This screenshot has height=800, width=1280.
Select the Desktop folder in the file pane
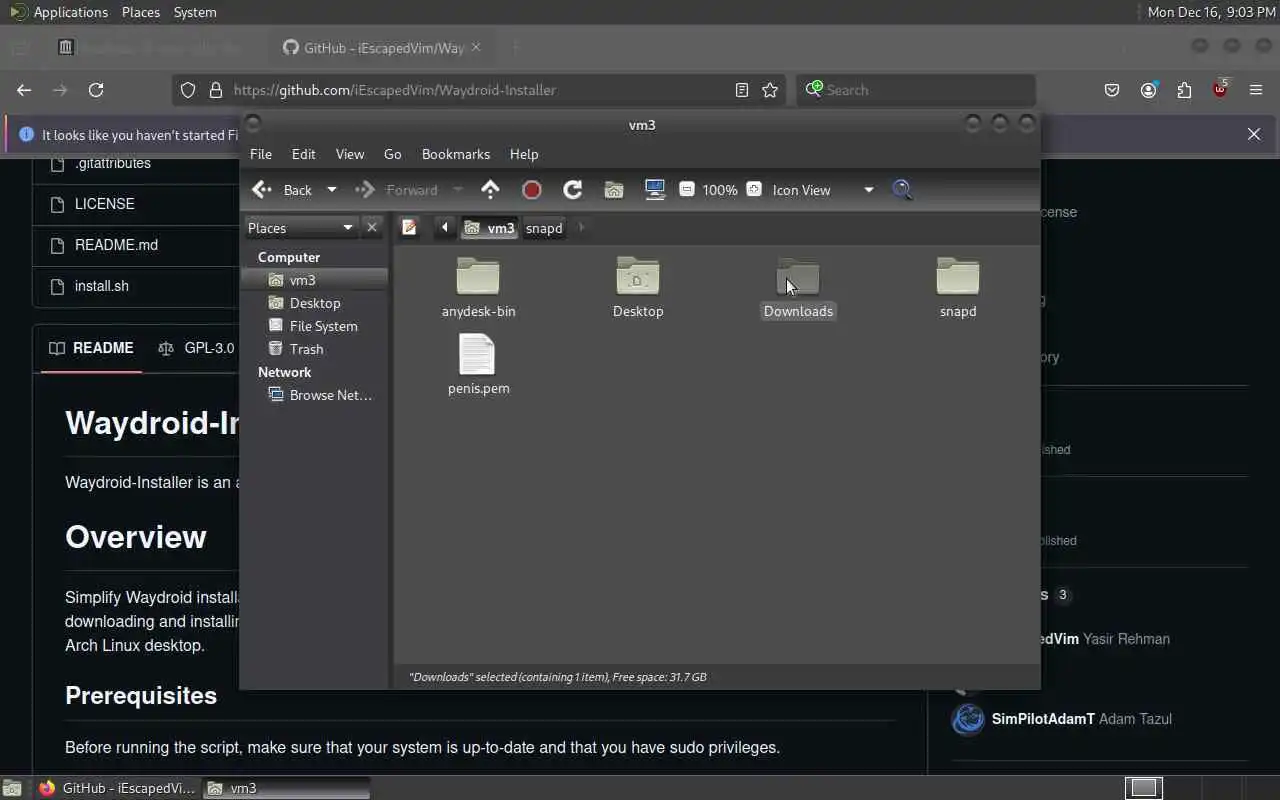[638, 277]
